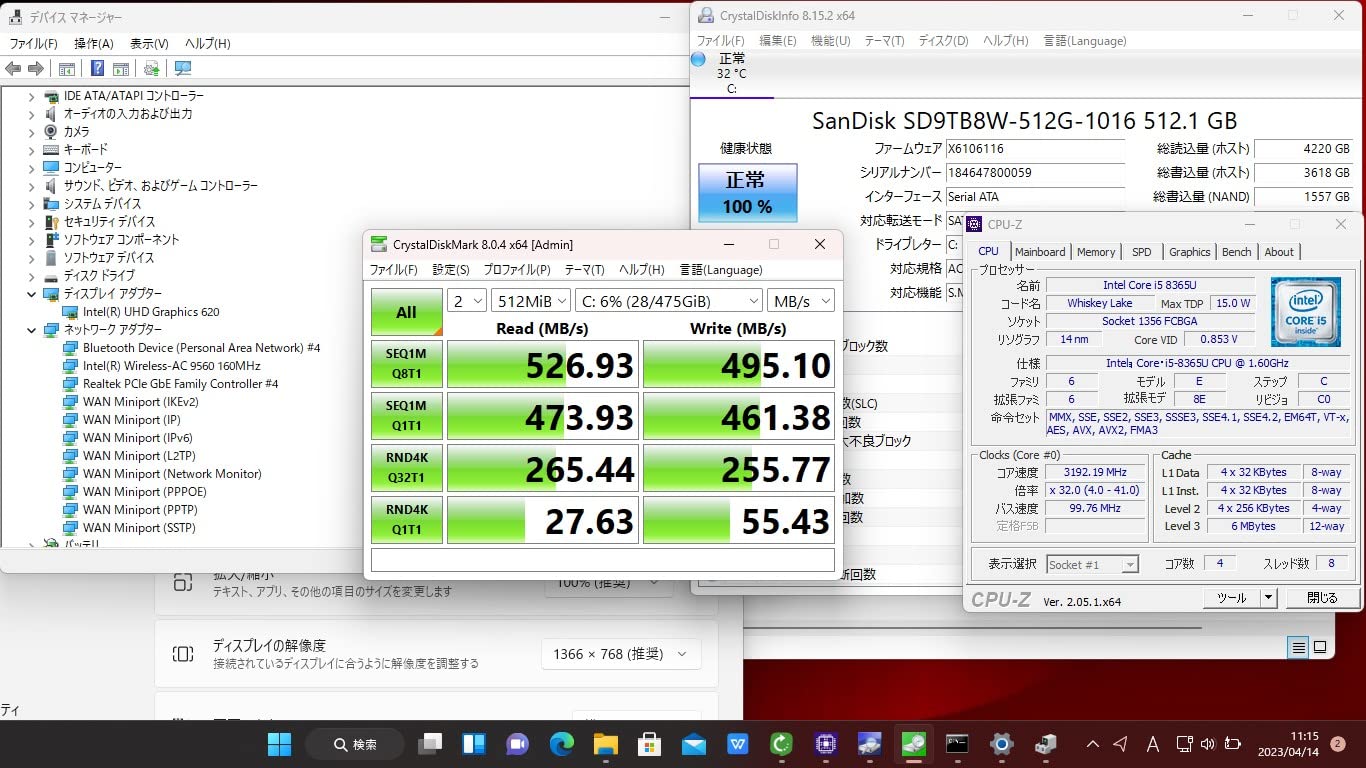Click the Windows Start button

tap(280, 744)
